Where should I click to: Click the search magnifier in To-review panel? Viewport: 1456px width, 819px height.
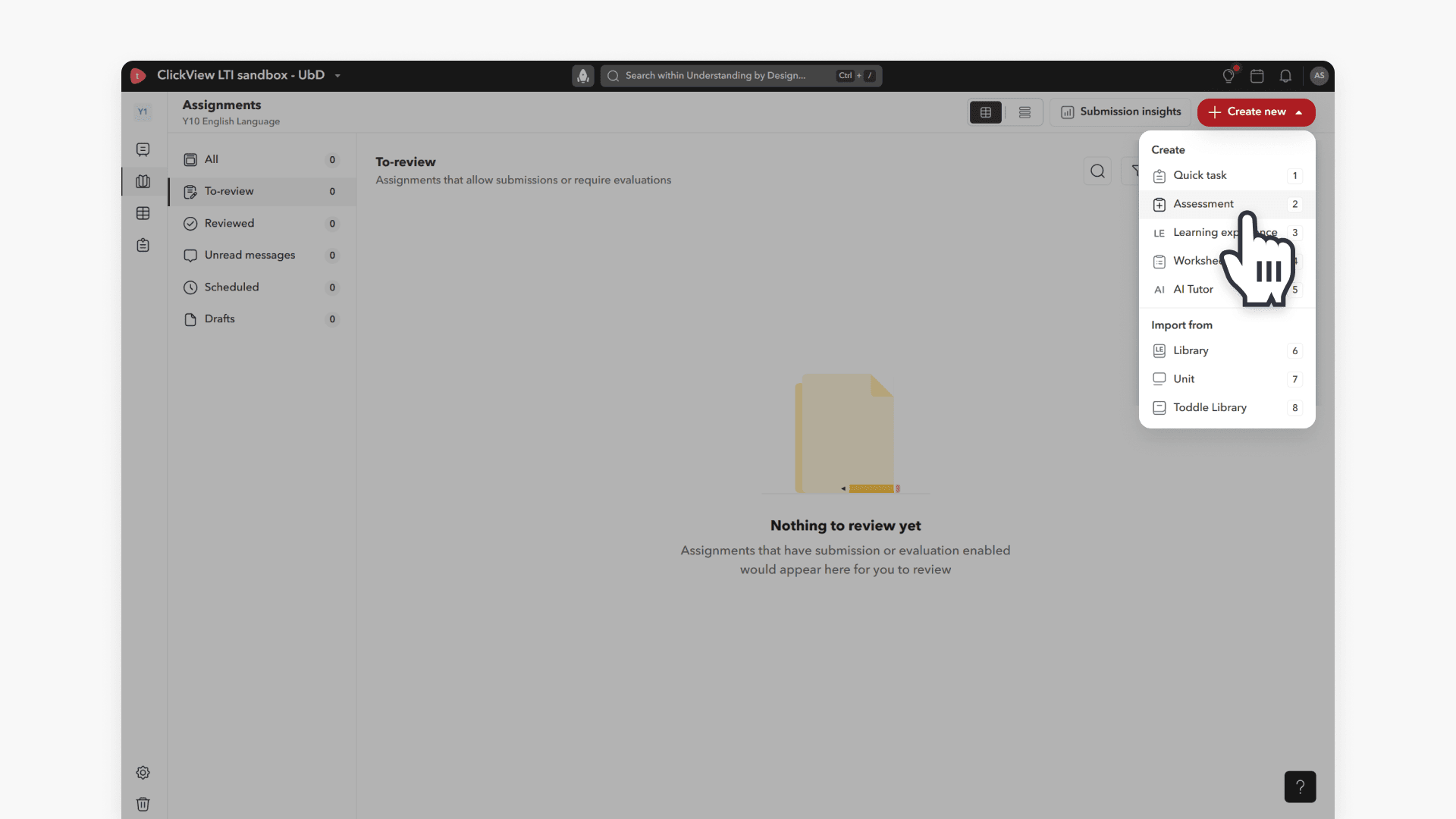point(1097,171)
